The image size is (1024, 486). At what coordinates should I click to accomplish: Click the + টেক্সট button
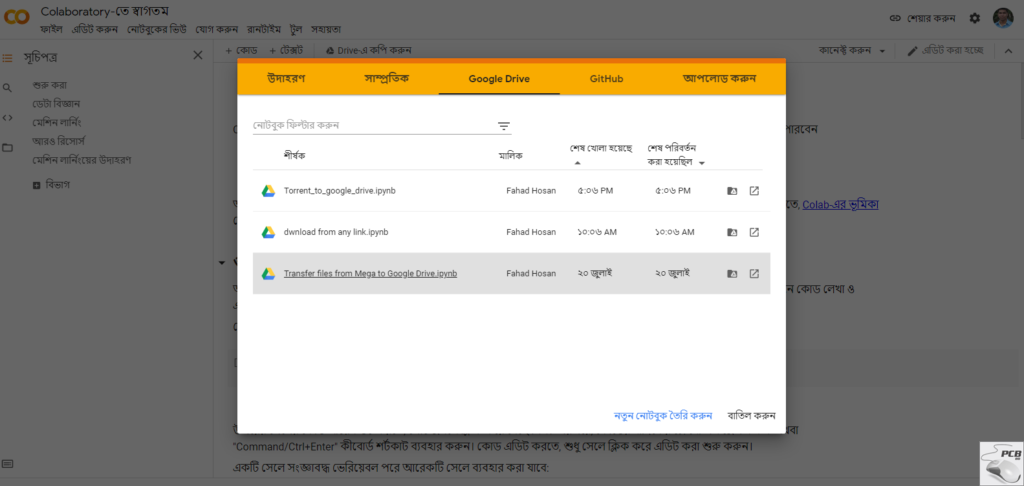(x=286, y=50)
